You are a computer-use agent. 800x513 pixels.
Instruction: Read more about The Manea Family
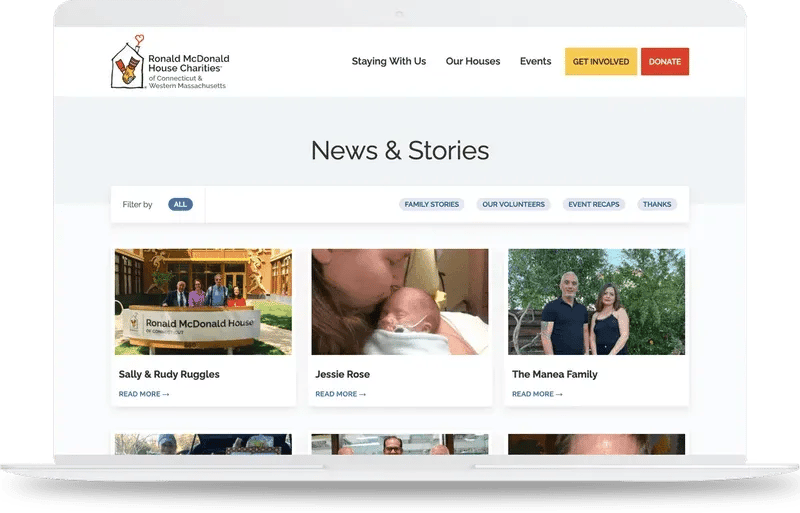(537, 394)
